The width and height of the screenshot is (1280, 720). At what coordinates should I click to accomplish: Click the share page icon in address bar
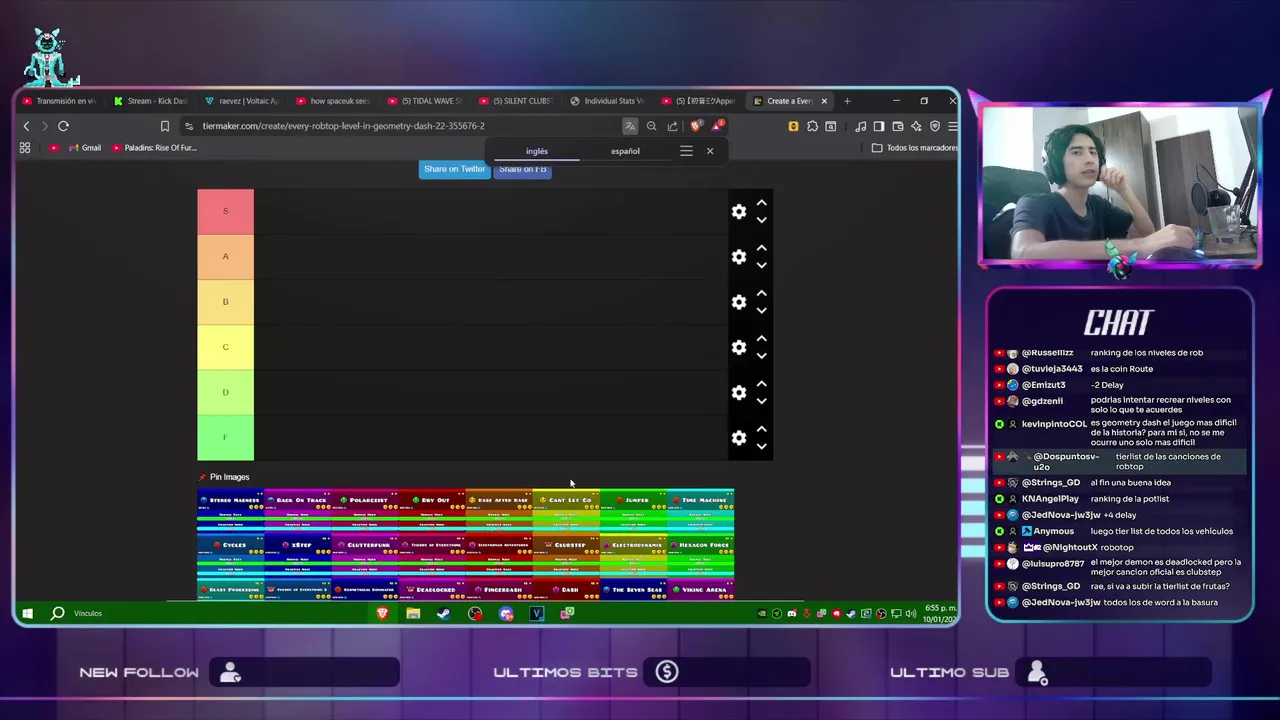pos(673,126)
